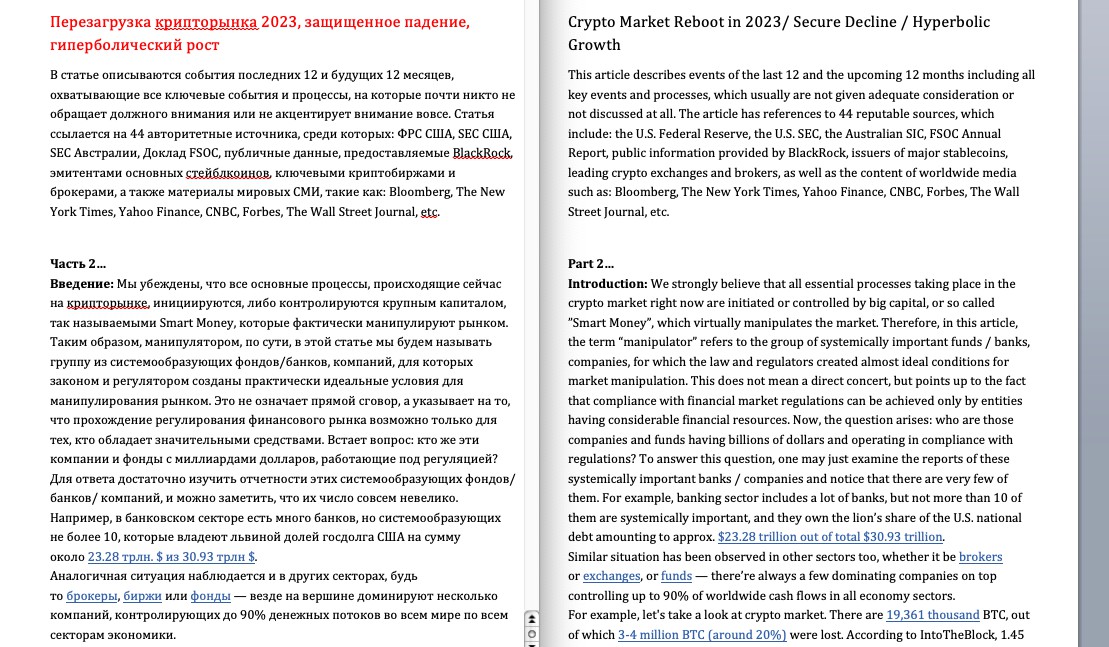Follow the English 'brokers' hyperlink
Screen dimensions: 1109x647
980,556
